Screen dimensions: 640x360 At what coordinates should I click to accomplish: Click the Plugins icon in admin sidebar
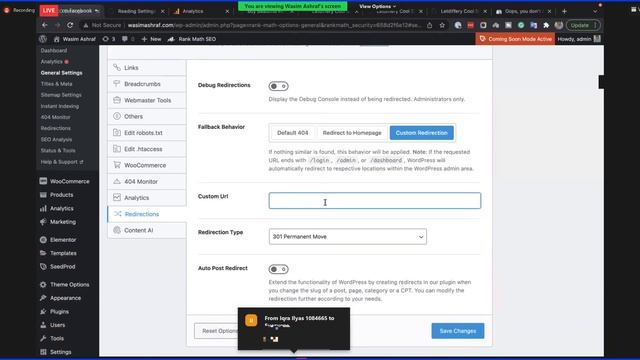[43, 311]
